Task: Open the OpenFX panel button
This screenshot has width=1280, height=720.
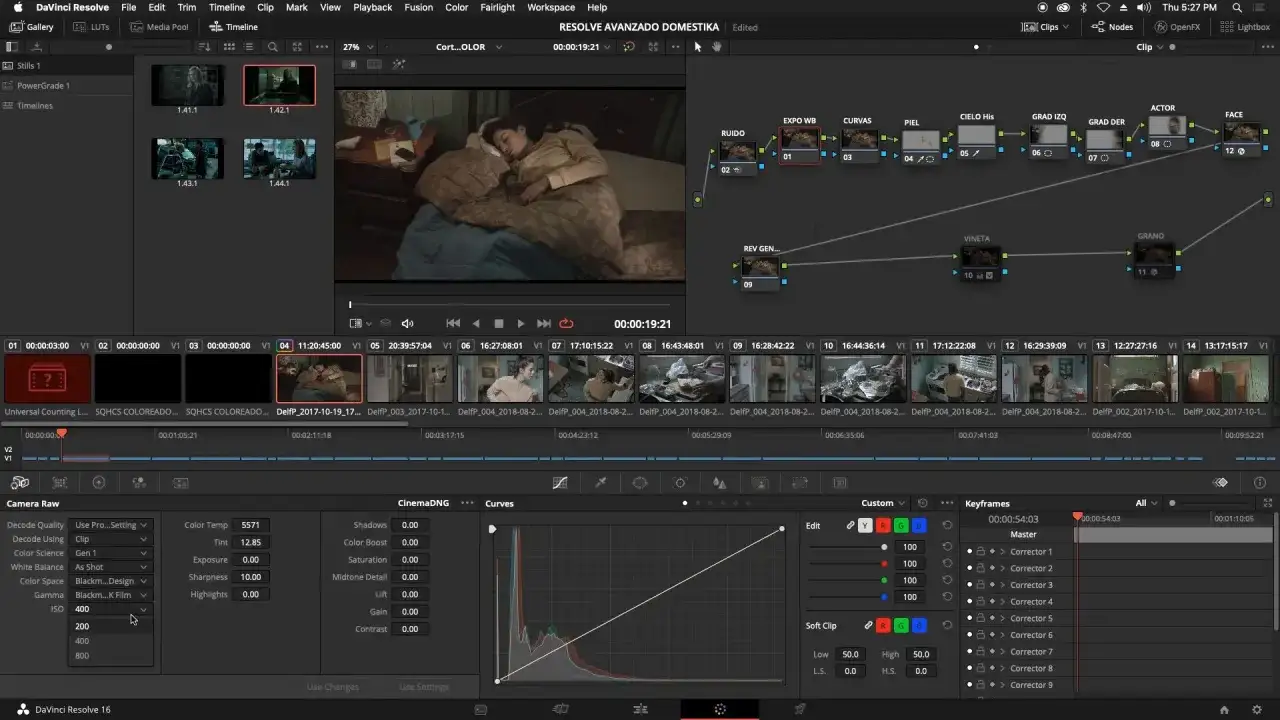Action: coord(1177,27)
